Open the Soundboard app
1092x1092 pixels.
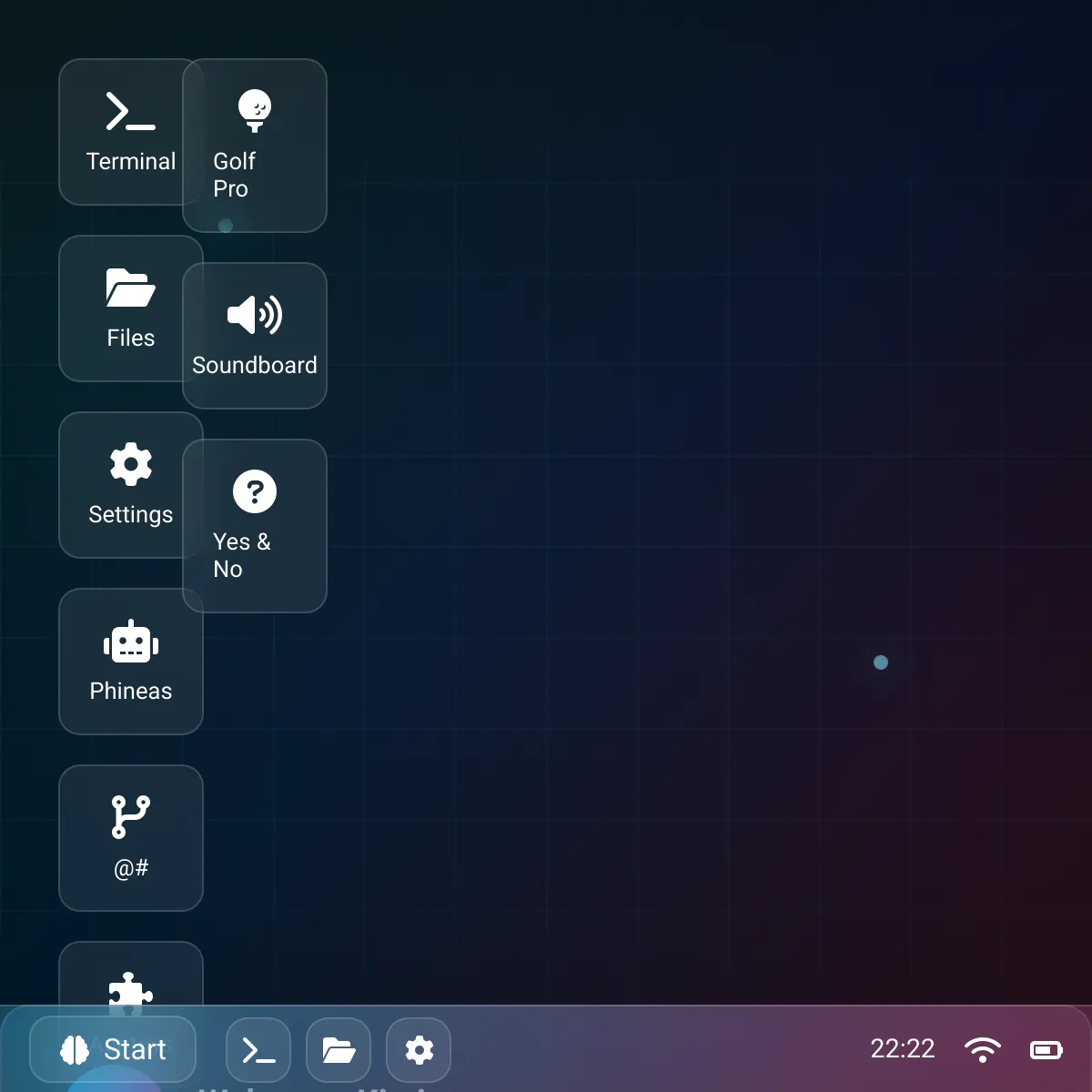255,336
